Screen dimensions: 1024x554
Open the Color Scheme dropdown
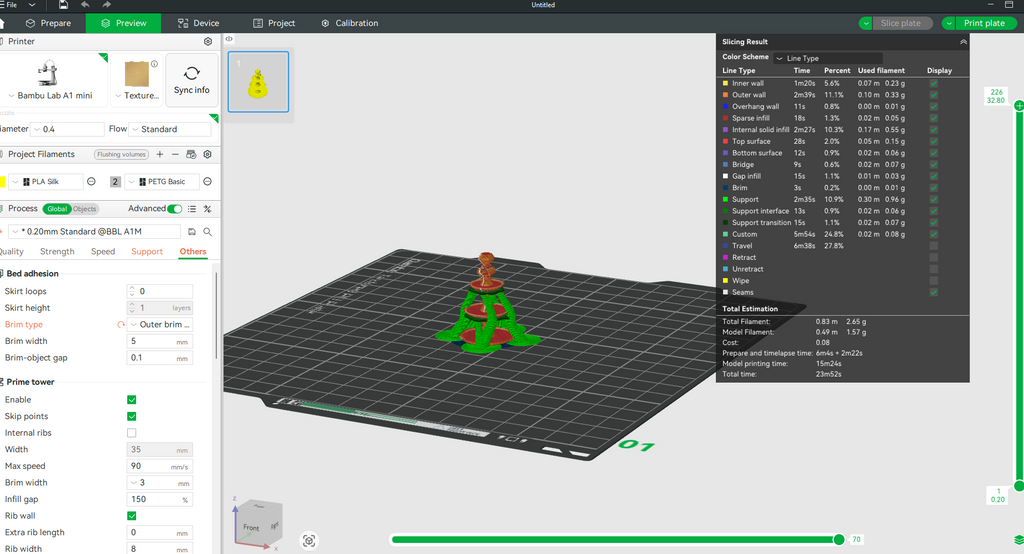click(828, 58)
